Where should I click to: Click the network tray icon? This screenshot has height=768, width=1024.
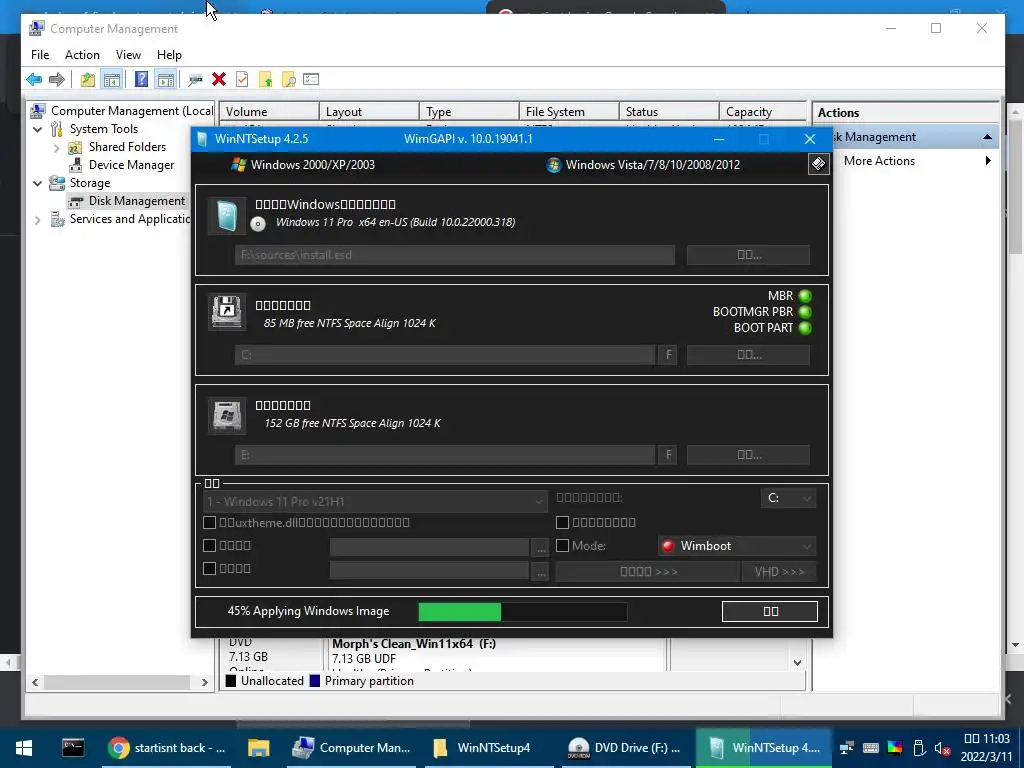[847, 748]
